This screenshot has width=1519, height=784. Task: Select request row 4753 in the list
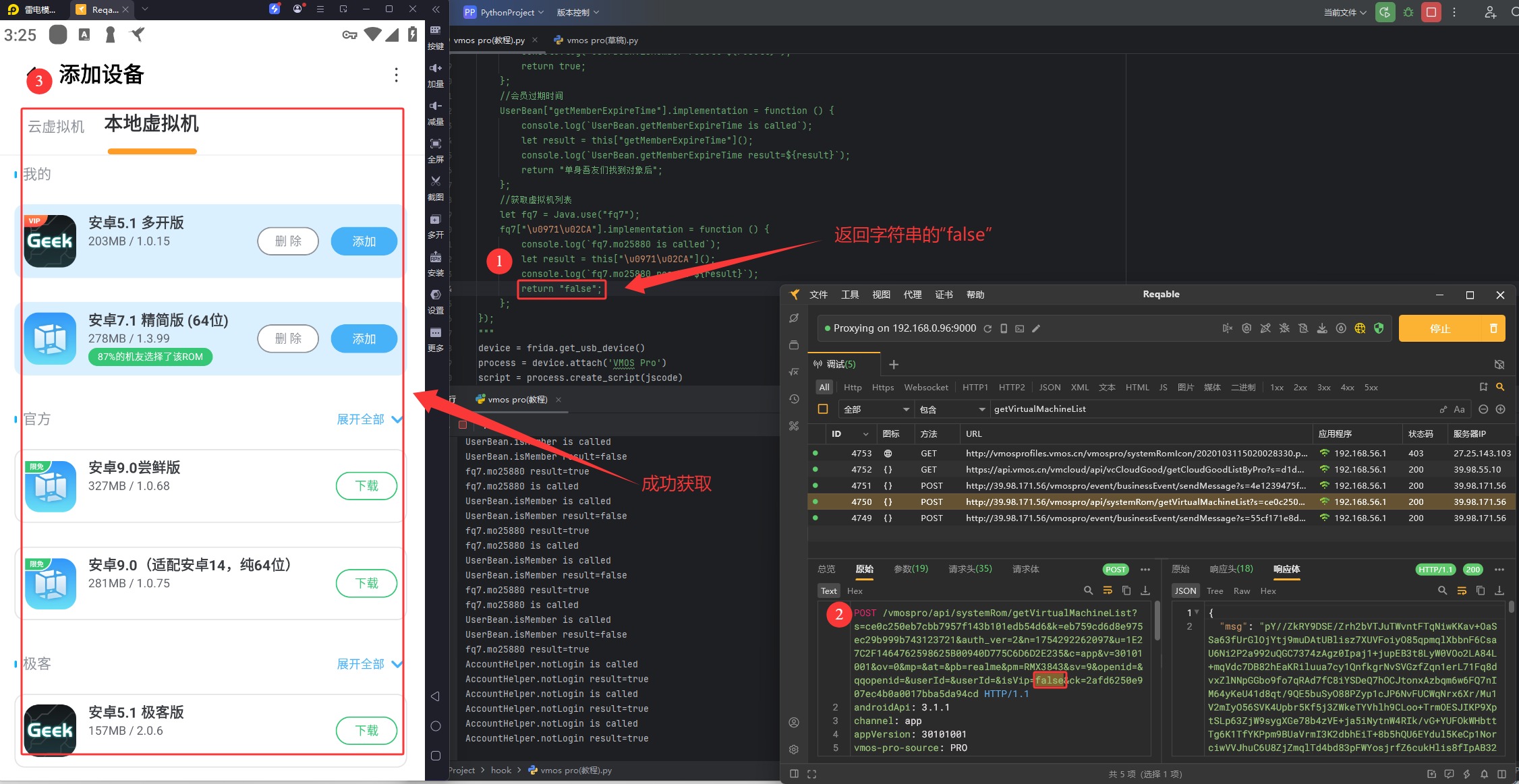point(1162,454)
